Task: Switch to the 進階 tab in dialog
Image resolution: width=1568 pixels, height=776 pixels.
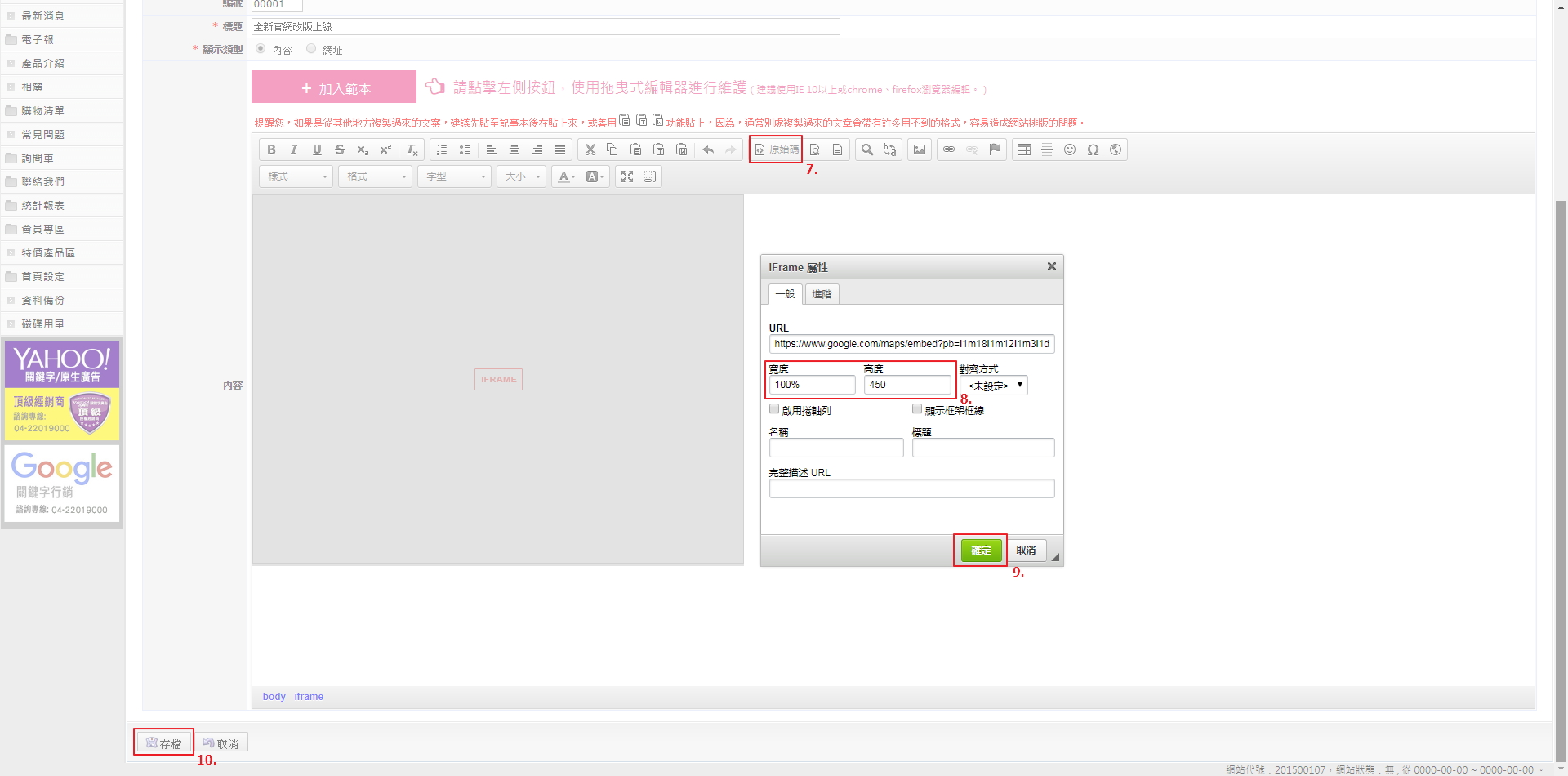Action: point(822,294)
